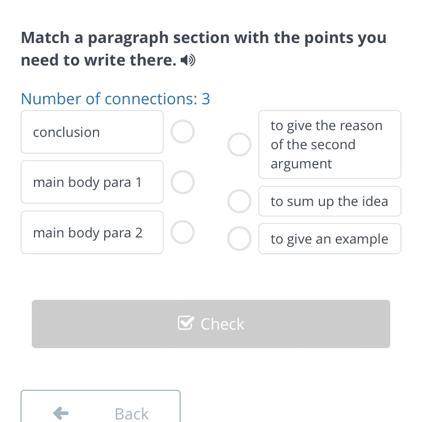Click the 'main body para 1' box
Screen dimensions: 422x422
[92, 182]
